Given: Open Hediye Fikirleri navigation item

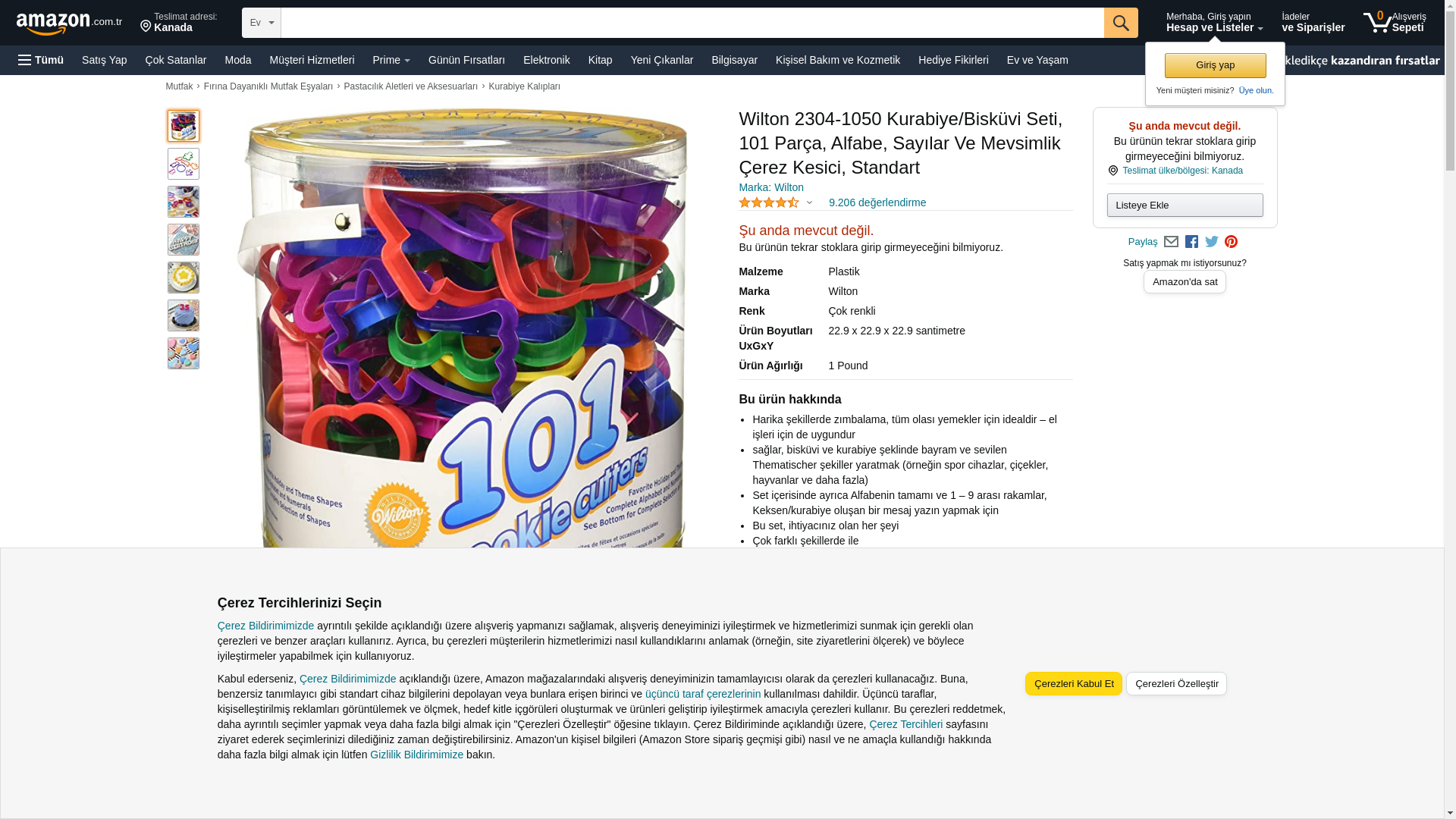Looking at the screenshot, I should (953, 60).
